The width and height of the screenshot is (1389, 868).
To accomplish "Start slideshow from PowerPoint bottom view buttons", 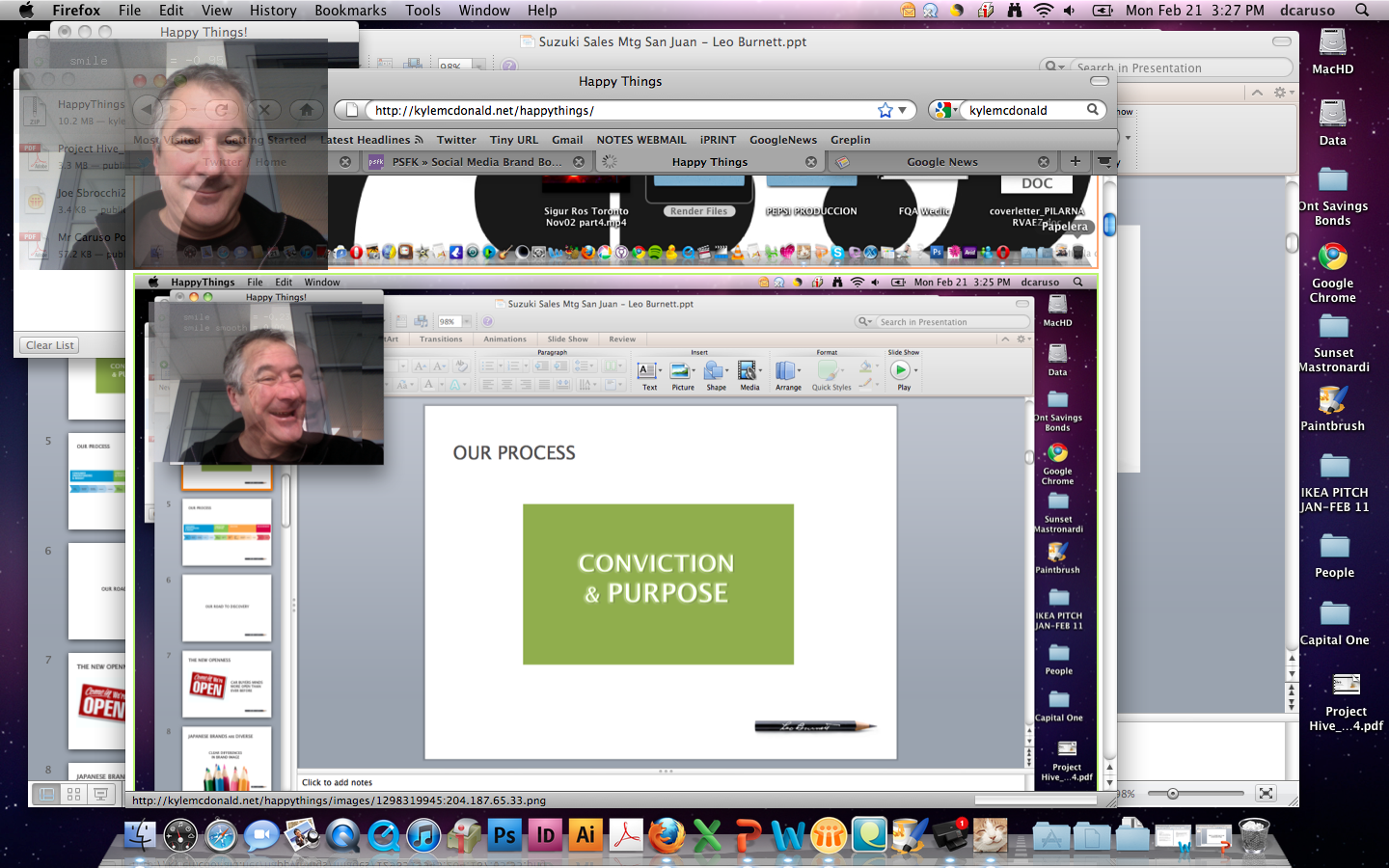I will point(100,794).
